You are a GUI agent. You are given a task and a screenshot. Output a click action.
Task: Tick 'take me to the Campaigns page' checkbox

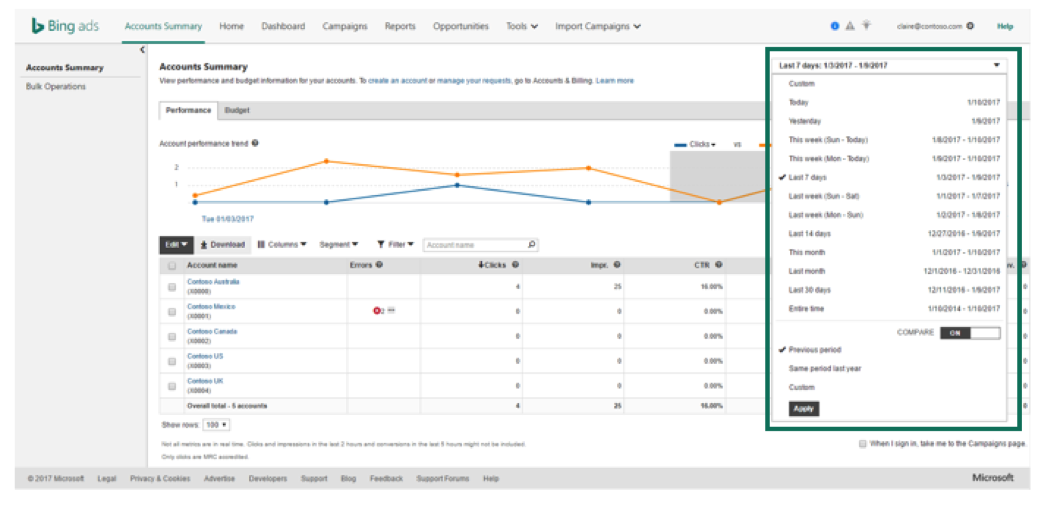(863, 444)
